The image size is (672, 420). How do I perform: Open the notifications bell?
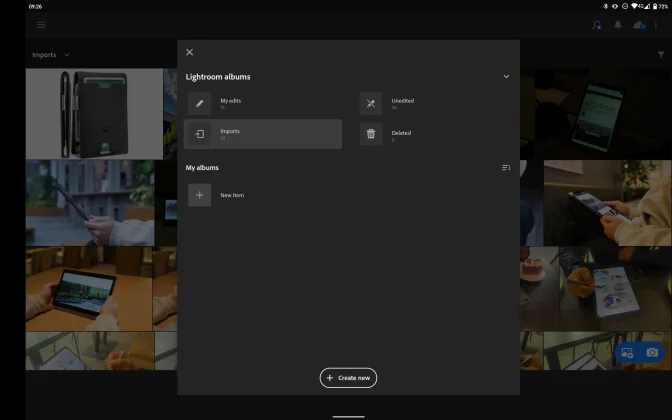[x=618, y=25]
